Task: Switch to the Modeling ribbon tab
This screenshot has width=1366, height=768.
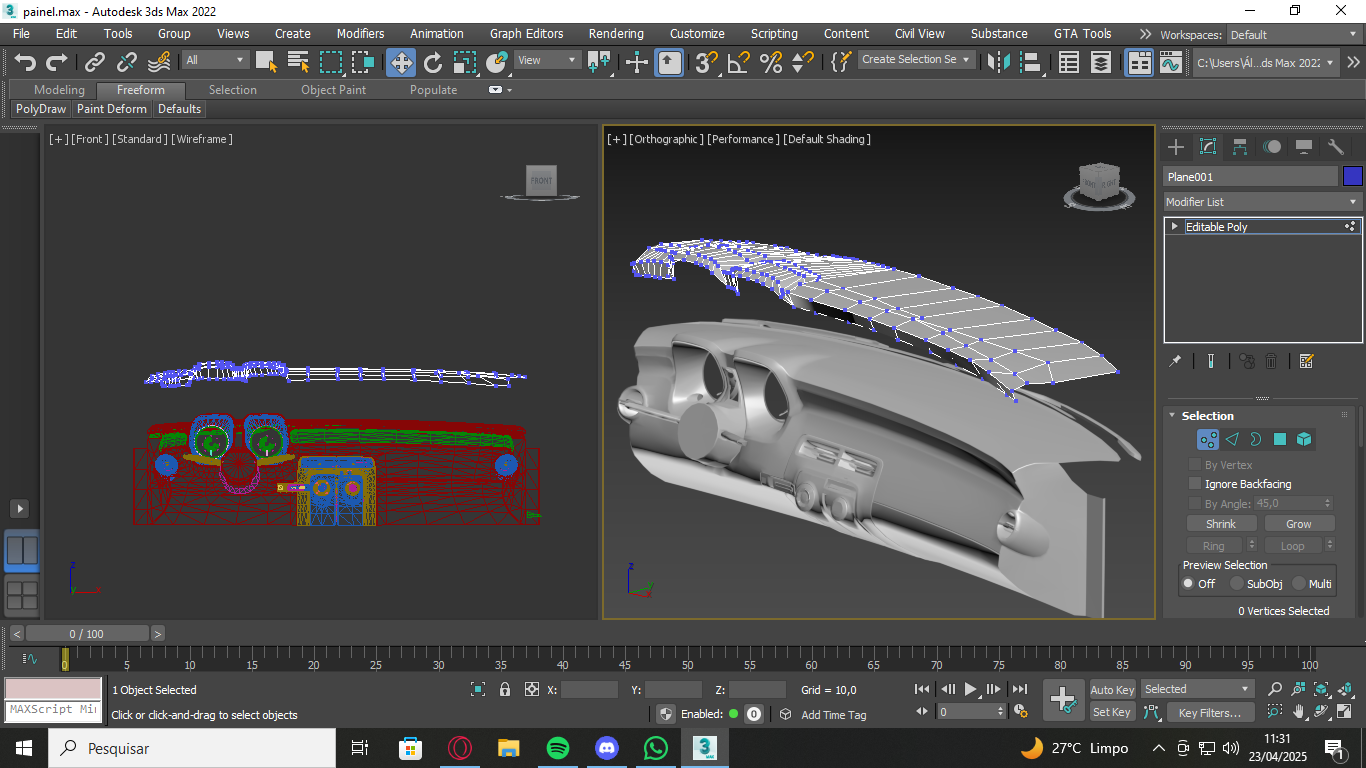Action: (59, 90)
